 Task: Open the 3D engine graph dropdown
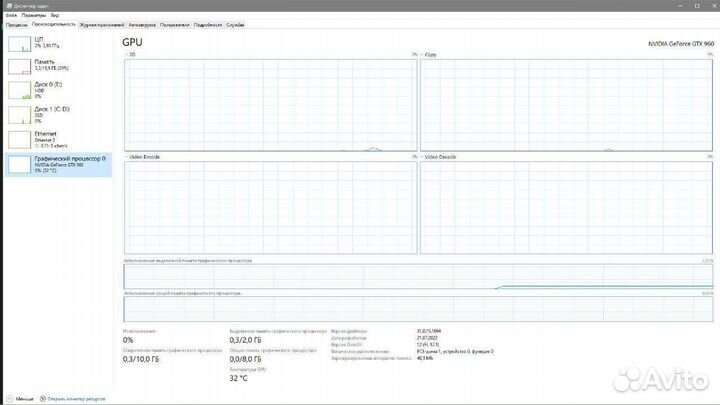pos(126,54)
